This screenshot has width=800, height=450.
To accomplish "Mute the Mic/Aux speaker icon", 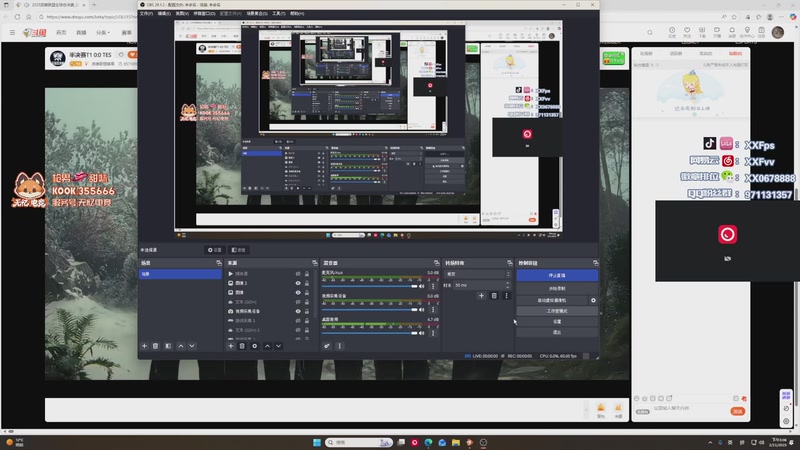I will point(421,286).
